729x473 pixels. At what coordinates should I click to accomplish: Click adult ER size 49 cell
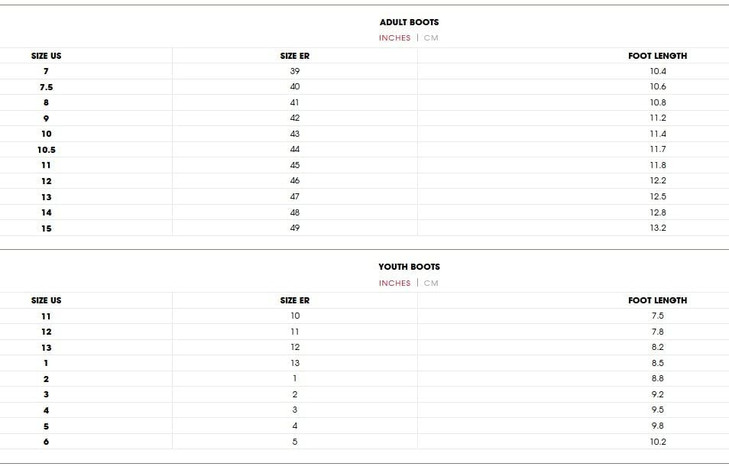pyautogui.click(x=295, y=228)
